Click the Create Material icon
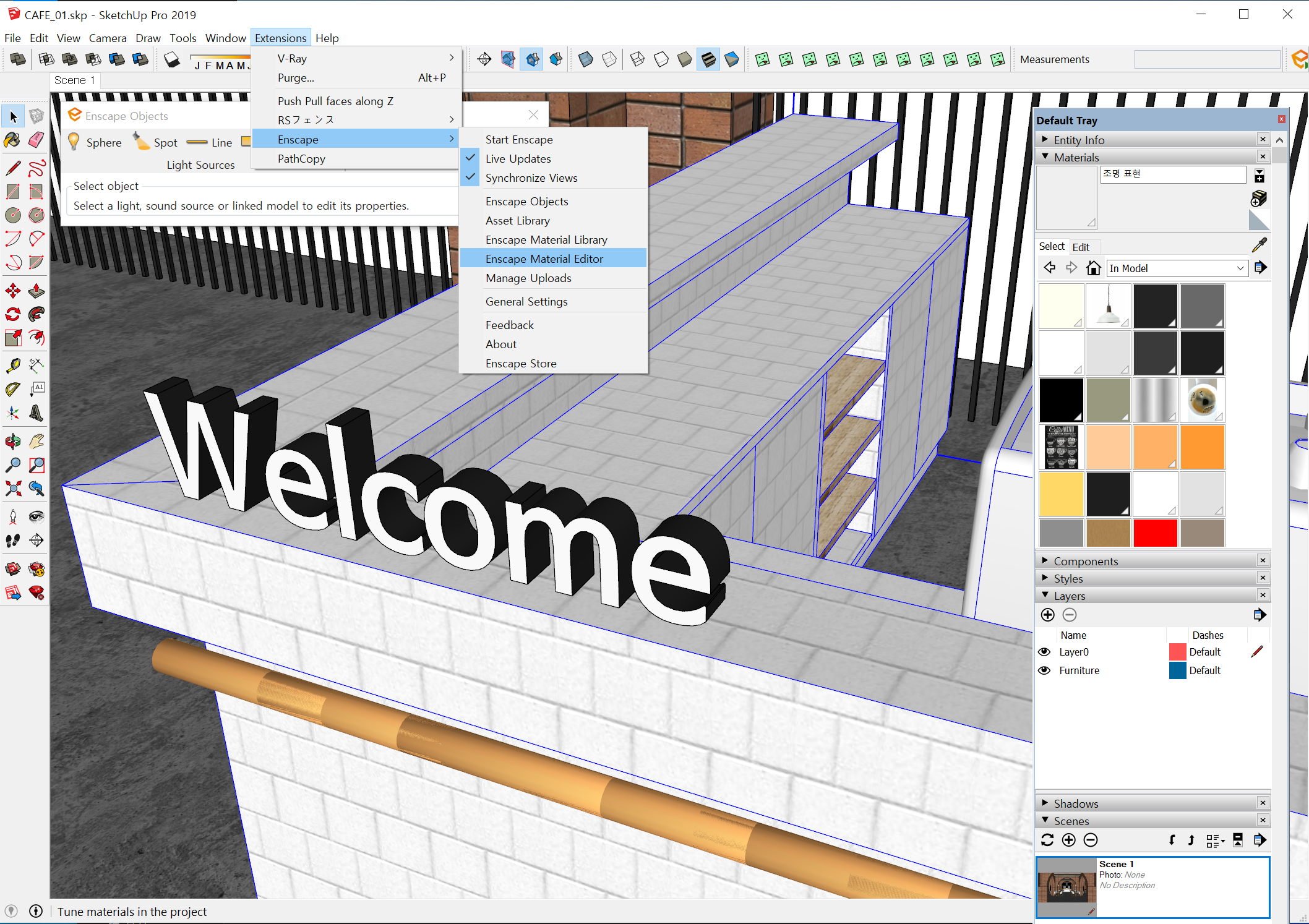This screenshot has width=1309, height=924. point(1259,198)
